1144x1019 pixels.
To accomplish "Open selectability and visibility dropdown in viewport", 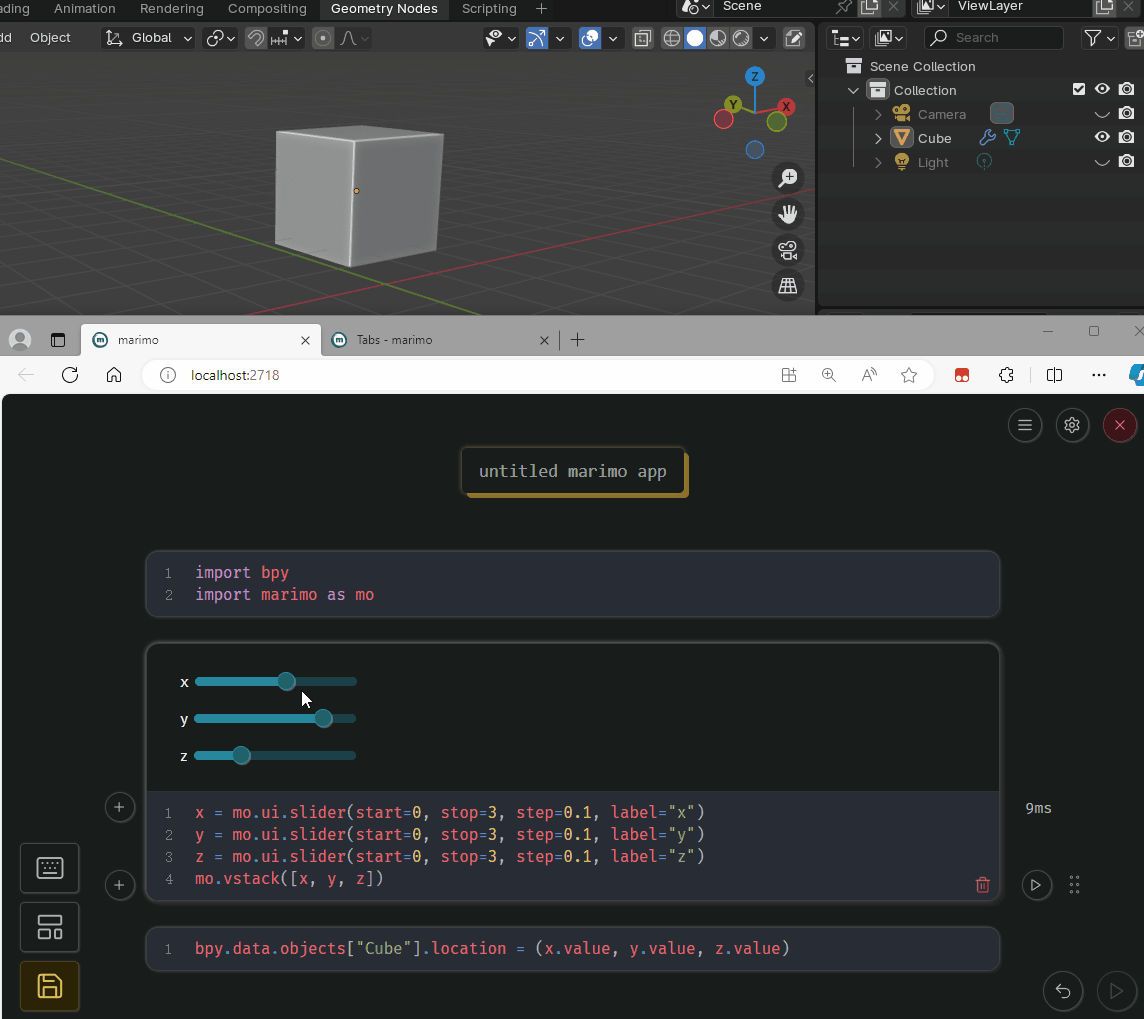I will (500, 38).
